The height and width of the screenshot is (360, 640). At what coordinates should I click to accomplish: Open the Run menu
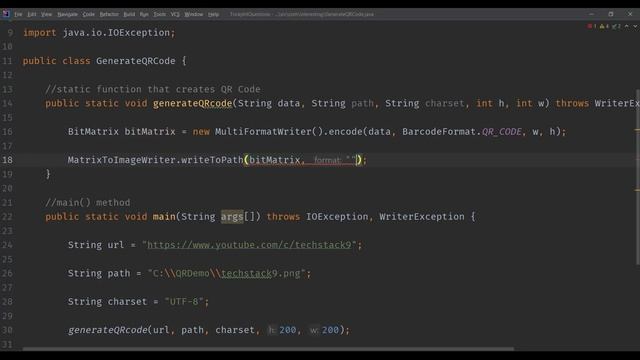144,14
